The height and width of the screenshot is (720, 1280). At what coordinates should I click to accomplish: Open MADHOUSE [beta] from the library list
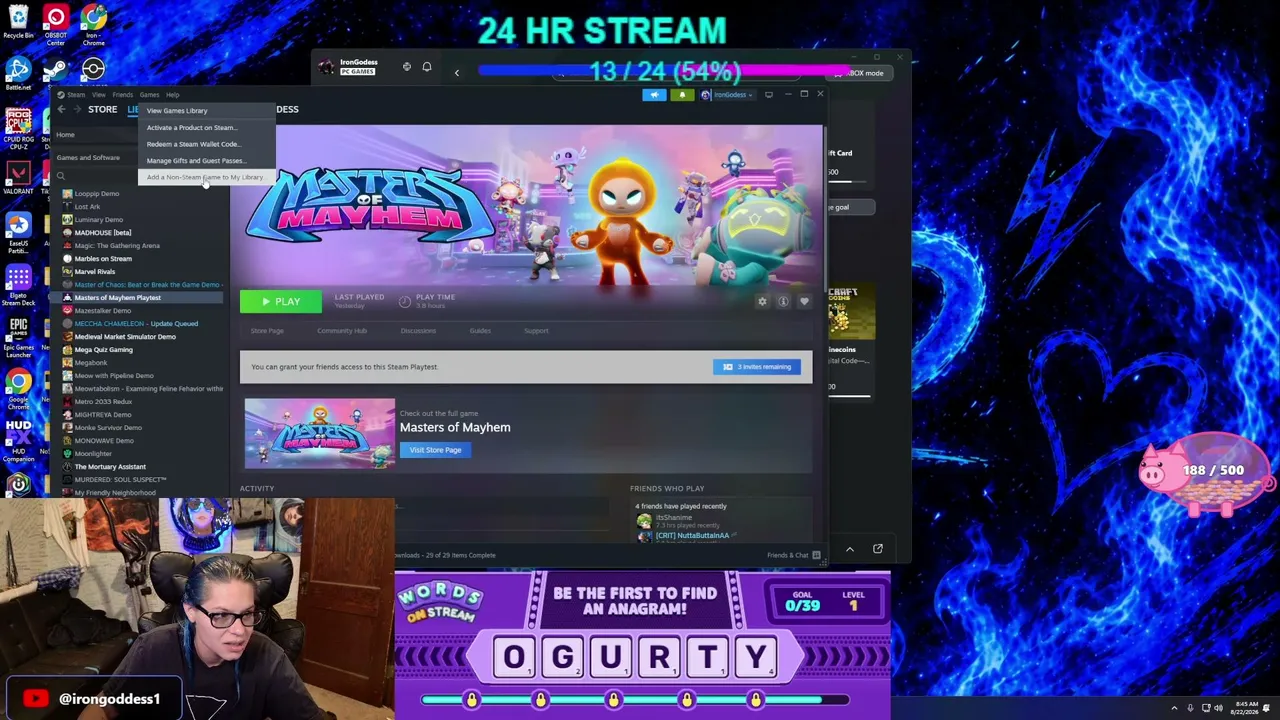click(x=102, y=232)
